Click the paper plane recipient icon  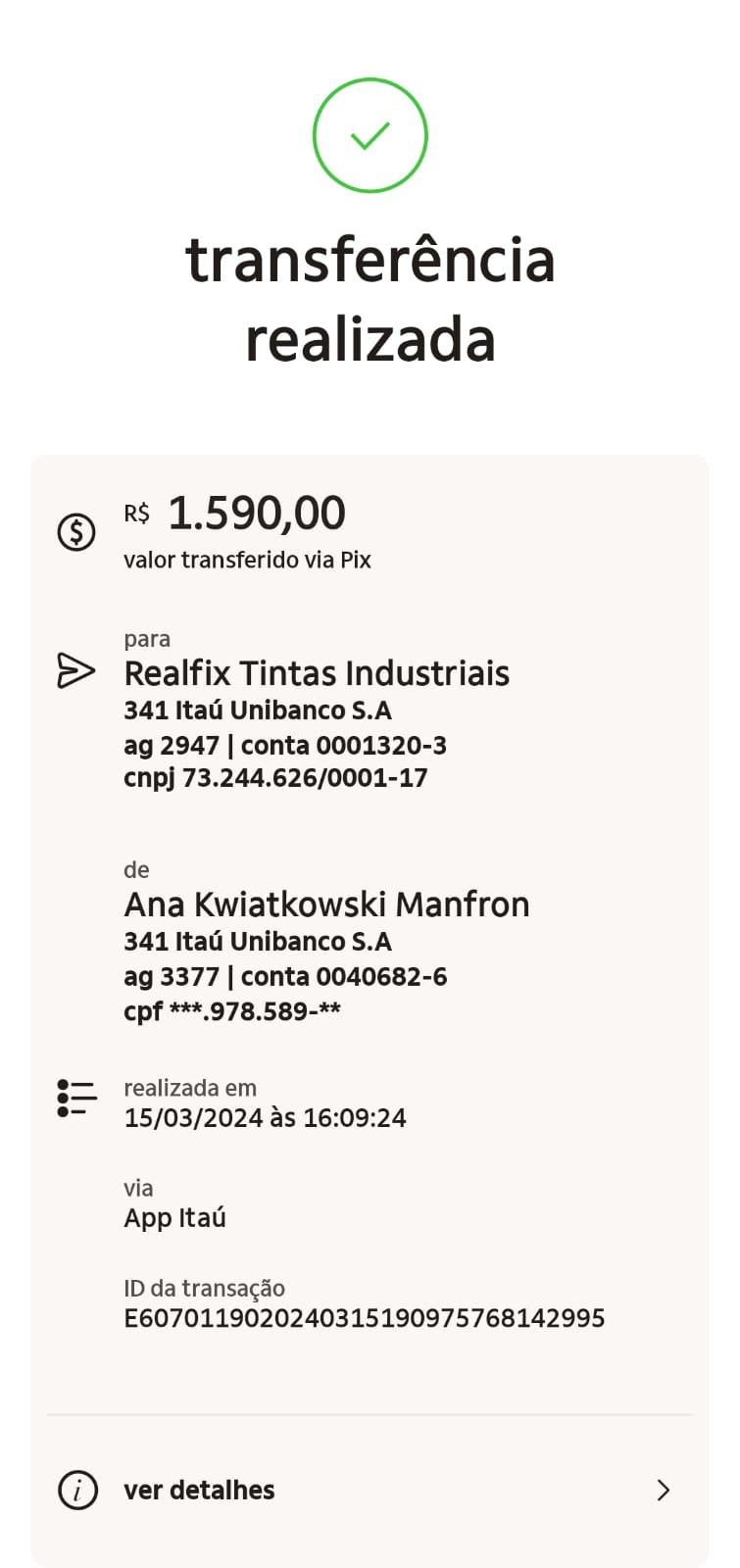76,671
